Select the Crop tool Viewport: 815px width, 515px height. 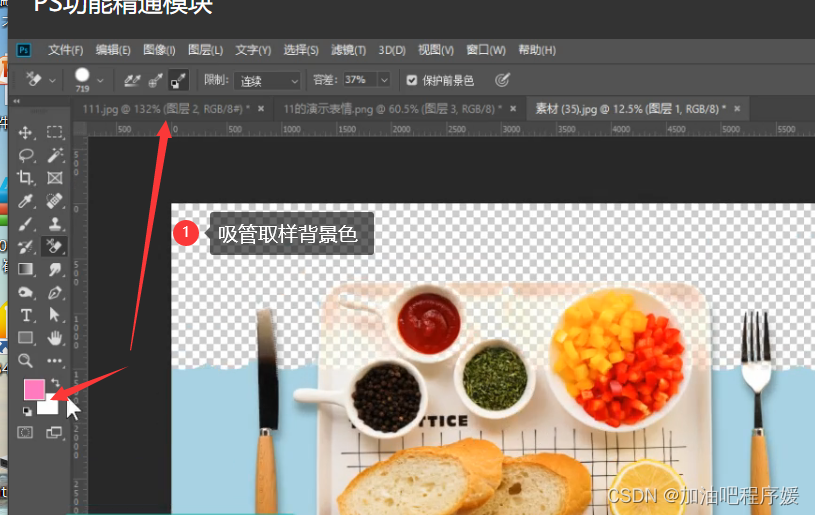click(25, 178)
